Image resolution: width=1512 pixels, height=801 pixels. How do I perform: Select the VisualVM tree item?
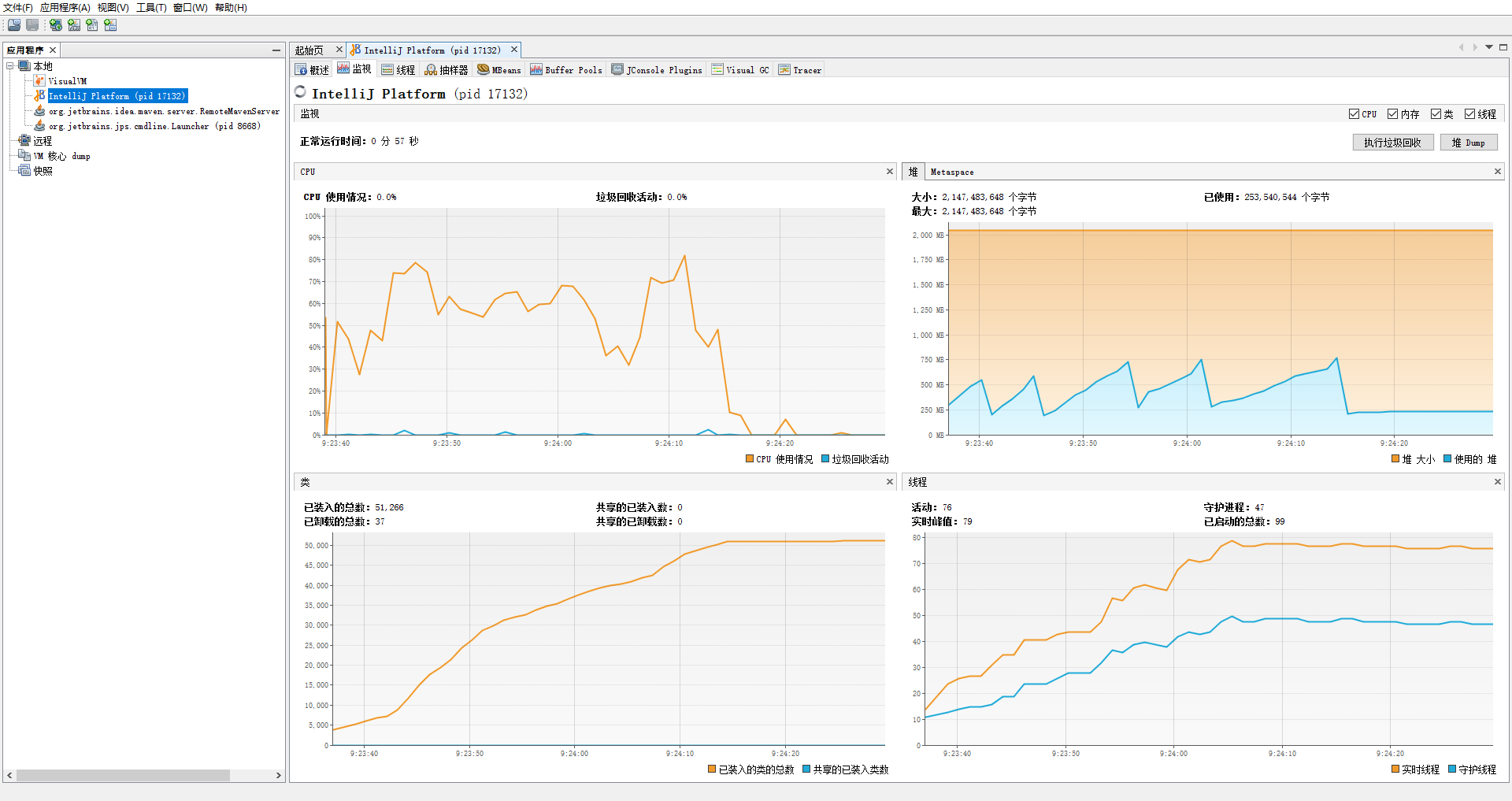(x=68, y=81)
